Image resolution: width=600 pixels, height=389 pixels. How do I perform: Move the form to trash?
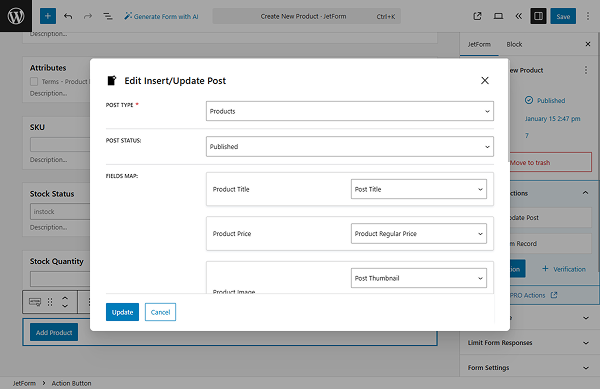550,163
